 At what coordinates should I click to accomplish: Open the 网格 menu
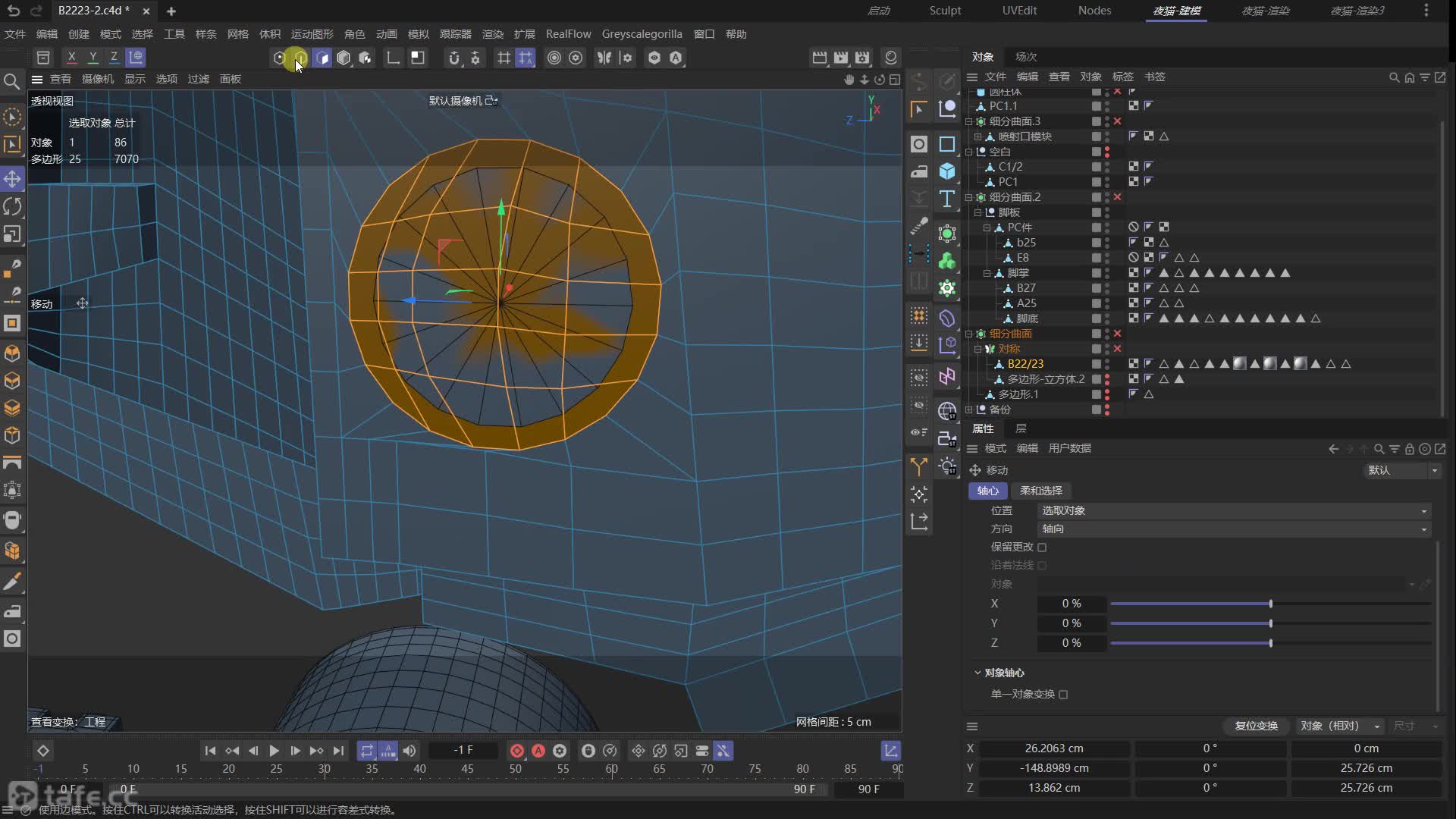237,34
